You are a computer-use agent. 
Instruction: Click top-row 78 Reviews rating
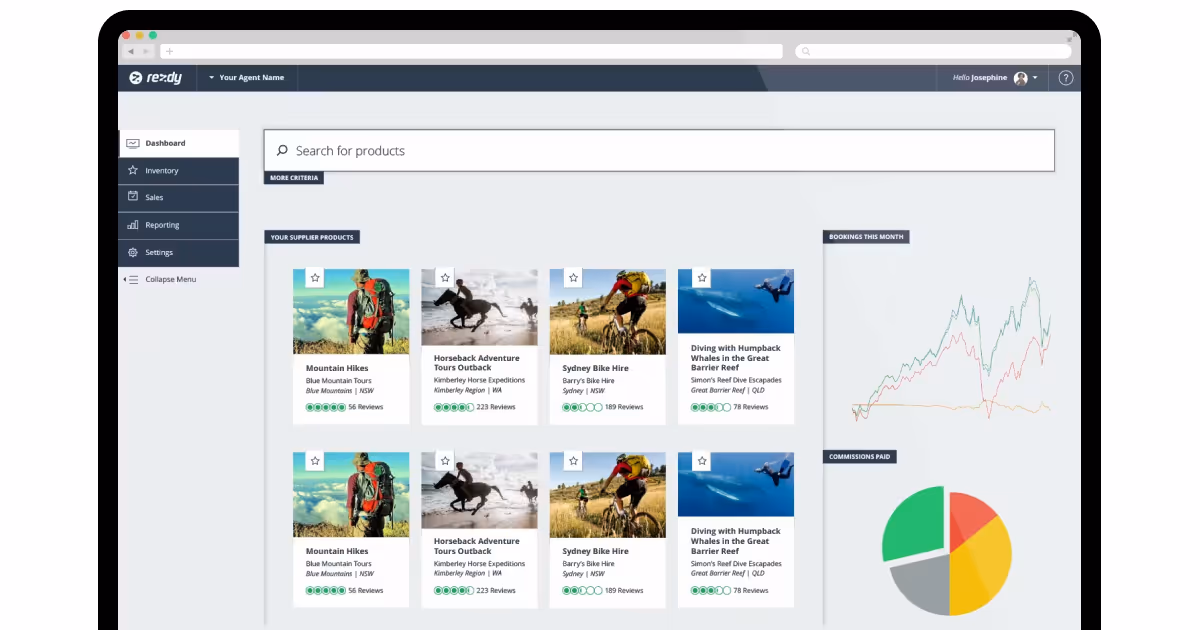pyautogui.click(x=730, y=407)
